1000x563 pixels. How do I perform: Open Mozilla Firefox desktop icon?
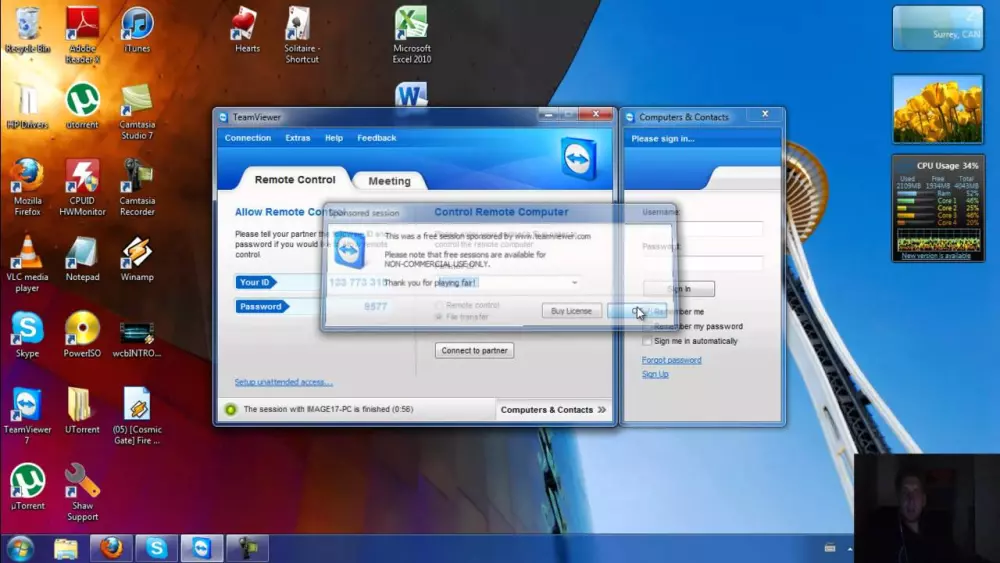[x=27, y=187]
